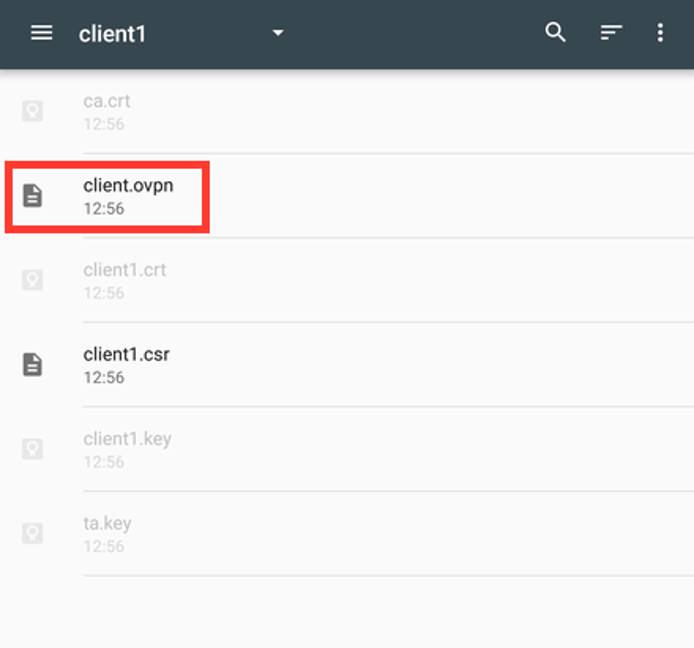The width and height of the screenshot is (694, 648).
Task: Open the three-dot overflow menu
Action: (660, 33)
